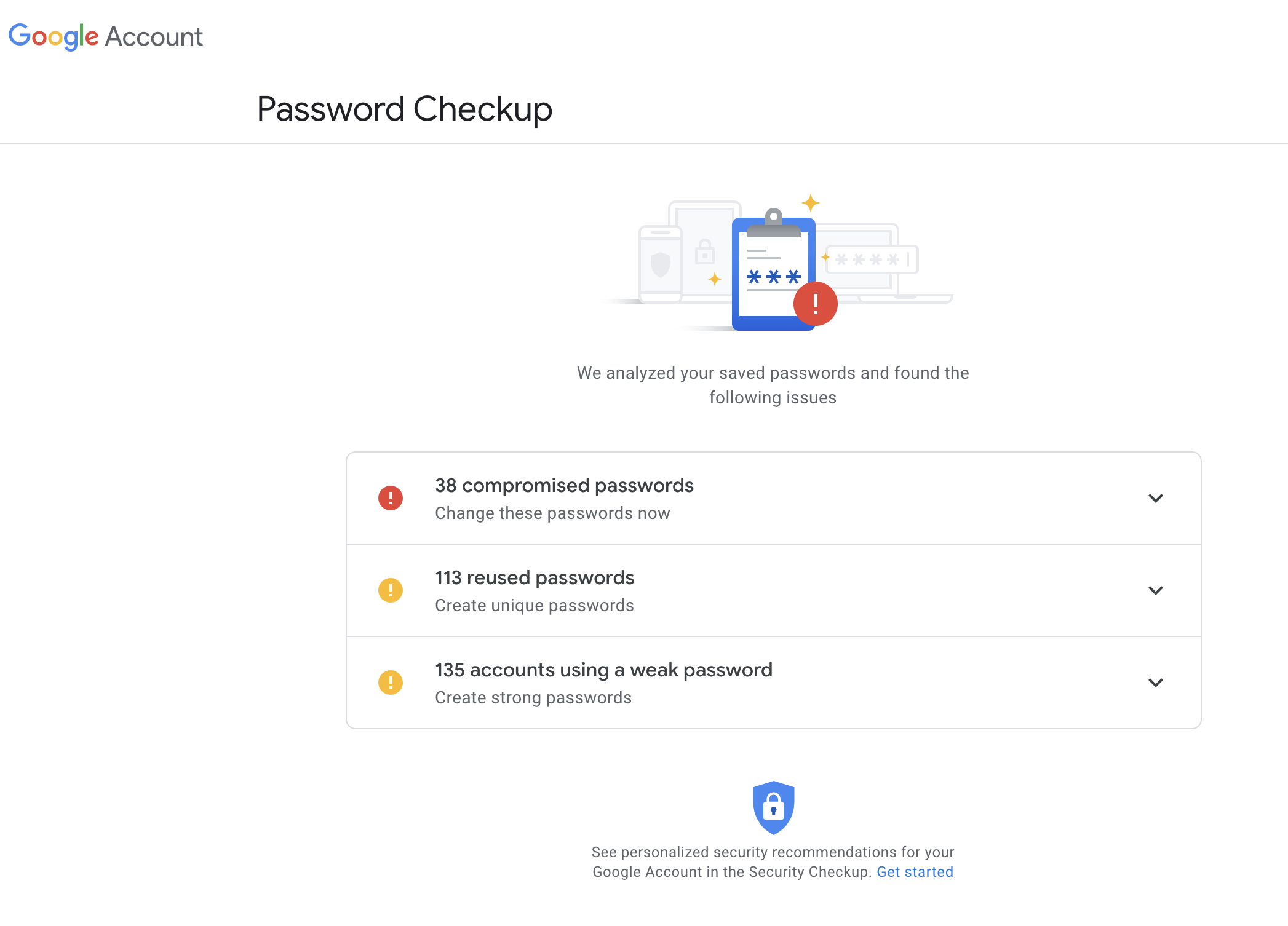Click the red alert icon beside compromised passwords
1288x926 pixels.
pos(391,498)
